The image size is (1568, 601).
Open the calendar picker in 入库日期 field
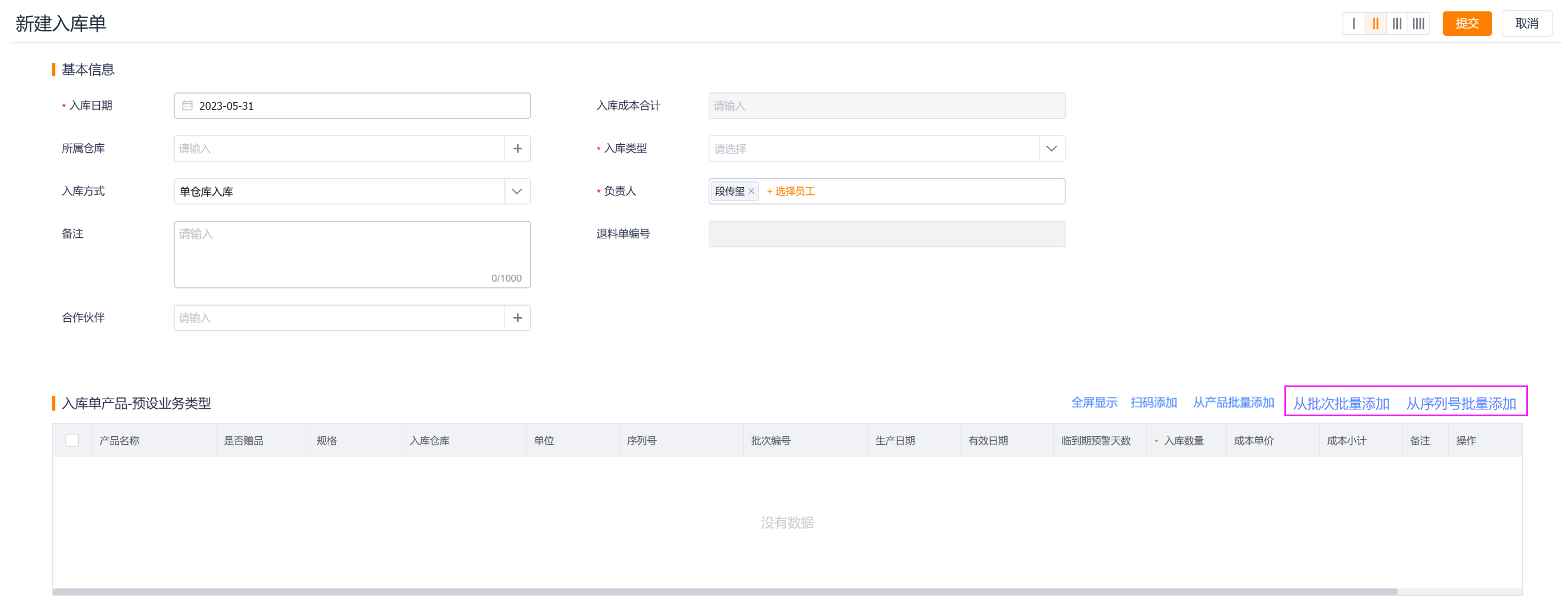click(188, 105)
